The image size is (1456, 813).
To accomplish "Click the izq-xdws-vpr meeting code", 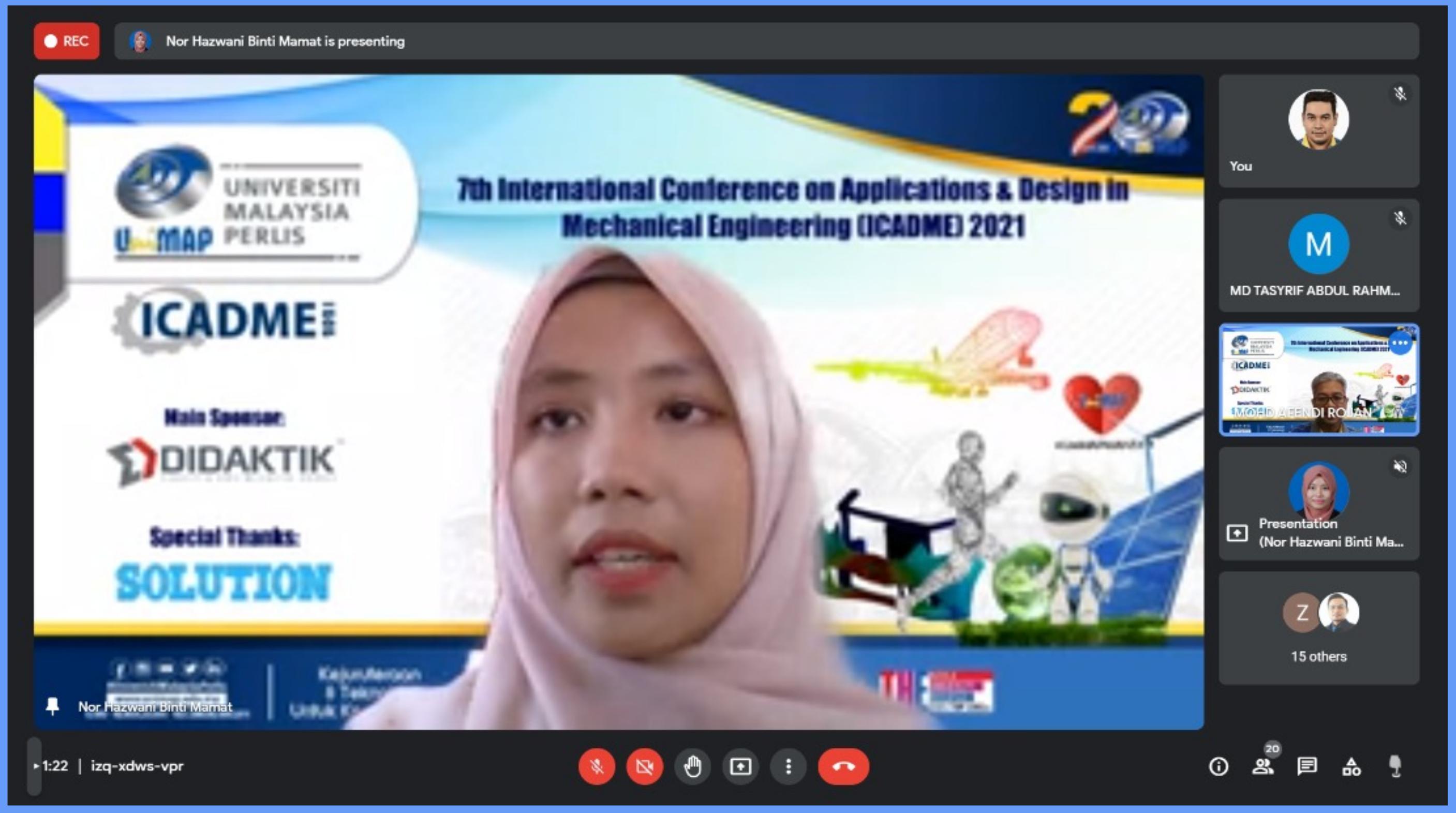I will pos(137,766).
